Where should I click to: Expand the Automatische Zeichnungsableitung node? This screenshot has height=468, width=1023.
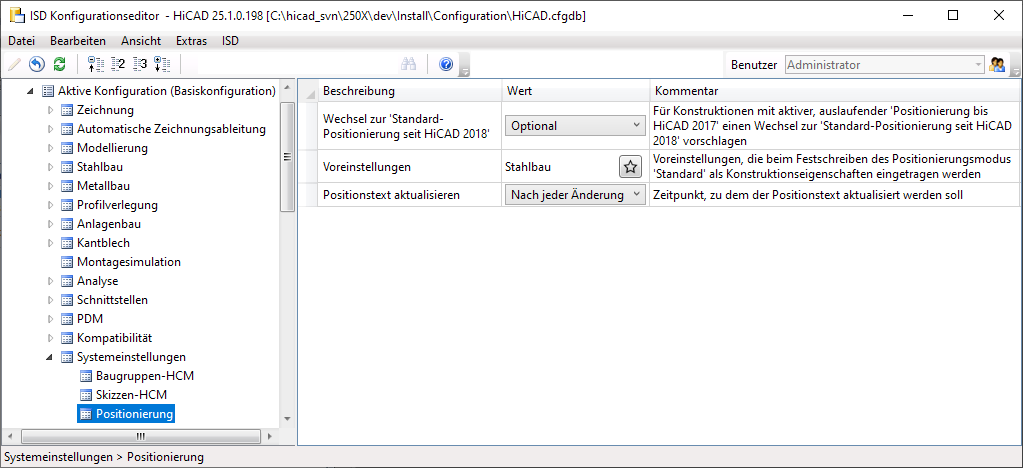51,129
